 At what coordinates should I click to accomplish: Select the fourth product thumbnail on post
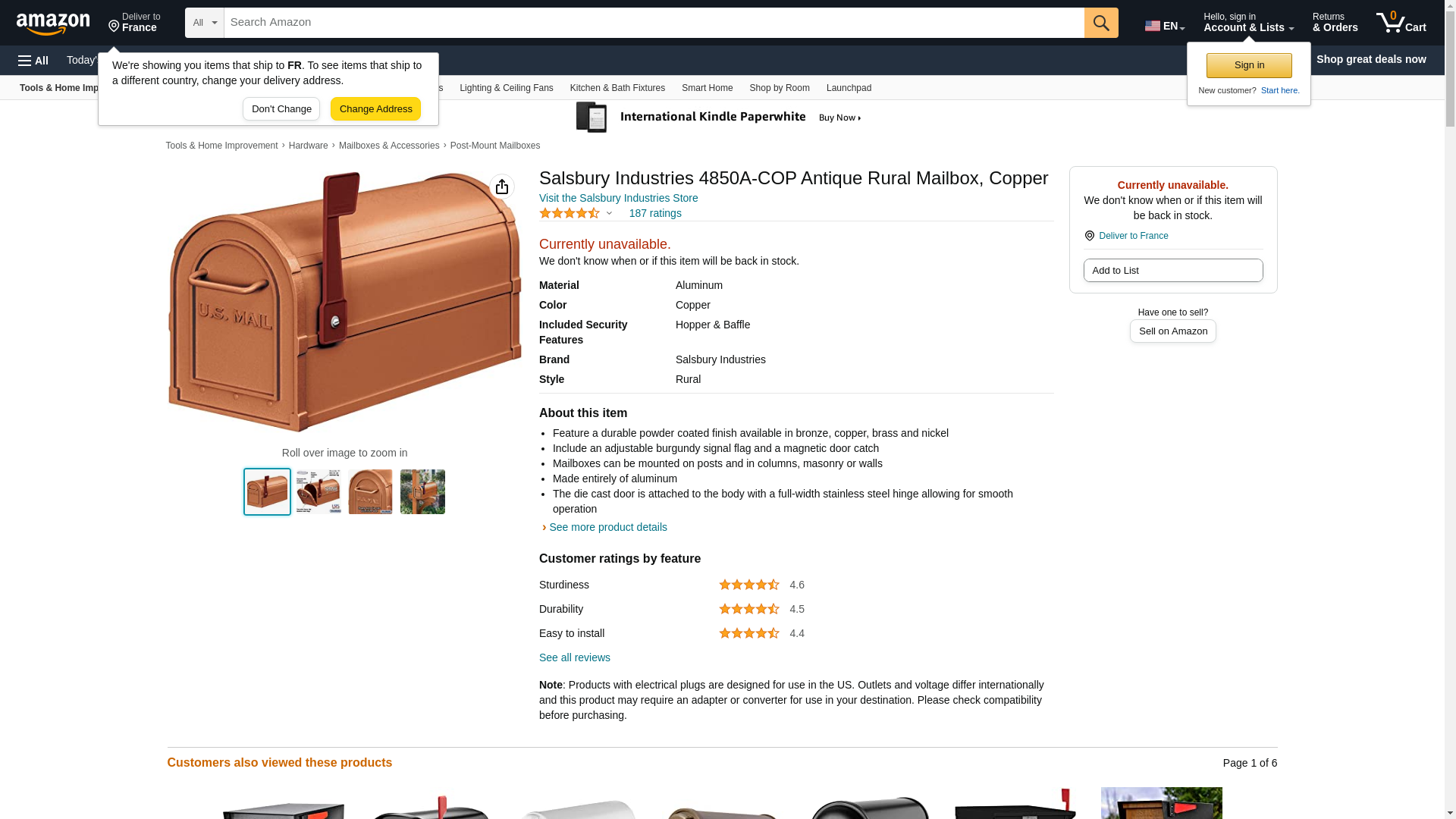[422, 492]
